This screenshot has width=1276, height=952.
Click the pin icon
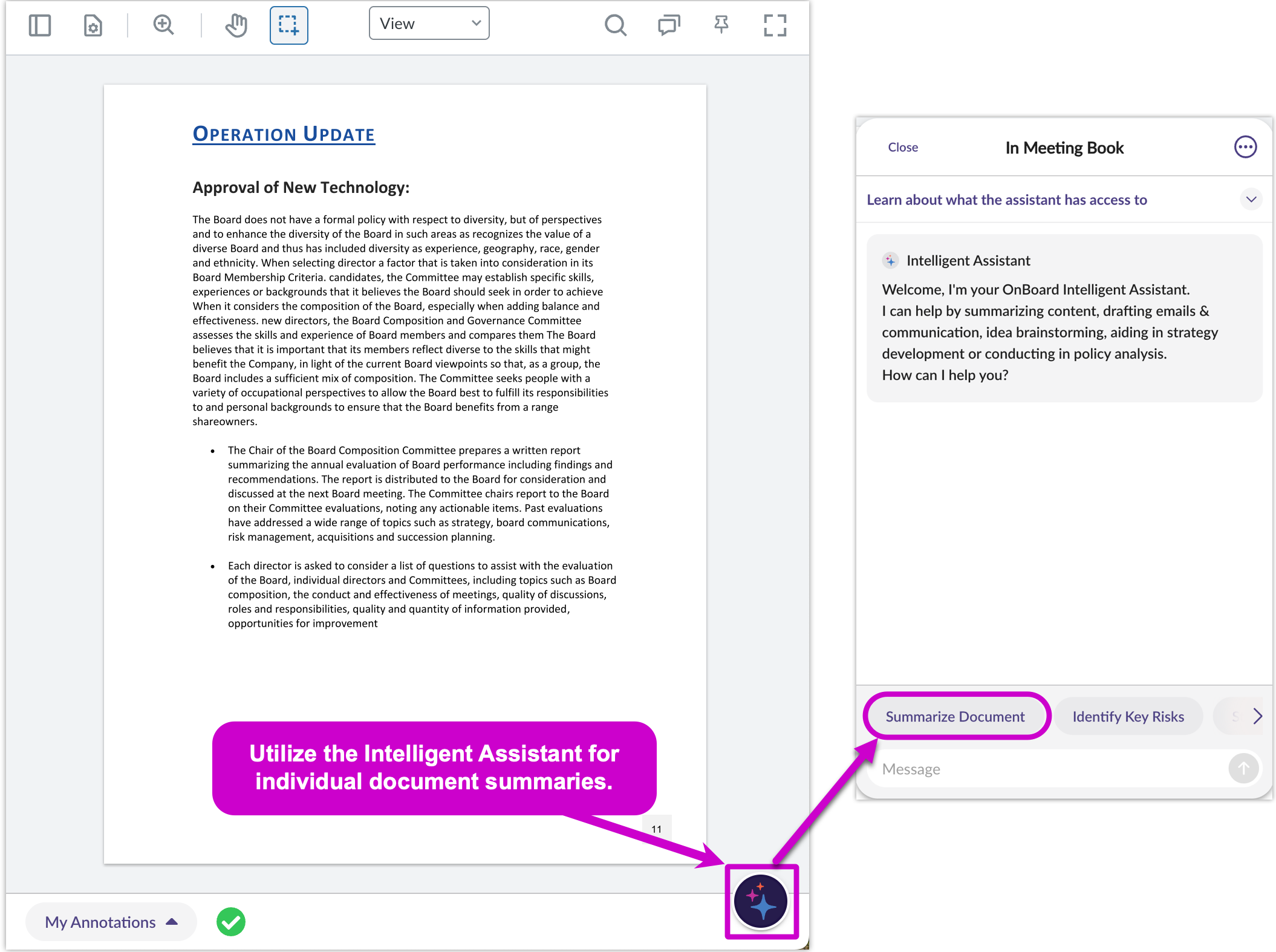(721, 25)
